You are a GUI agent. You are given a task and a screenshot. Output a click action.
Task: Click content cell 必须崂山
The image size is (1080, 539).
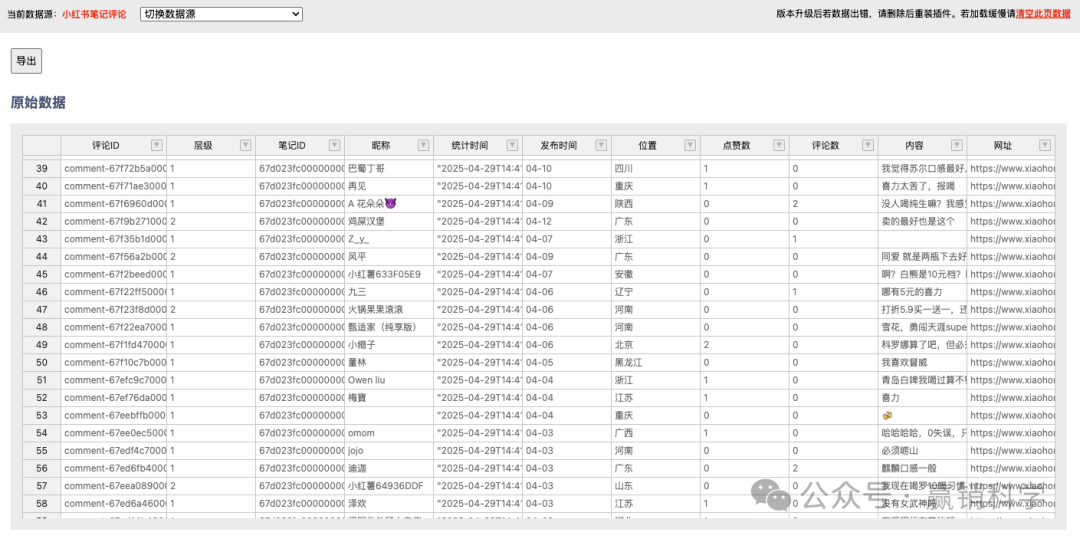922,451
